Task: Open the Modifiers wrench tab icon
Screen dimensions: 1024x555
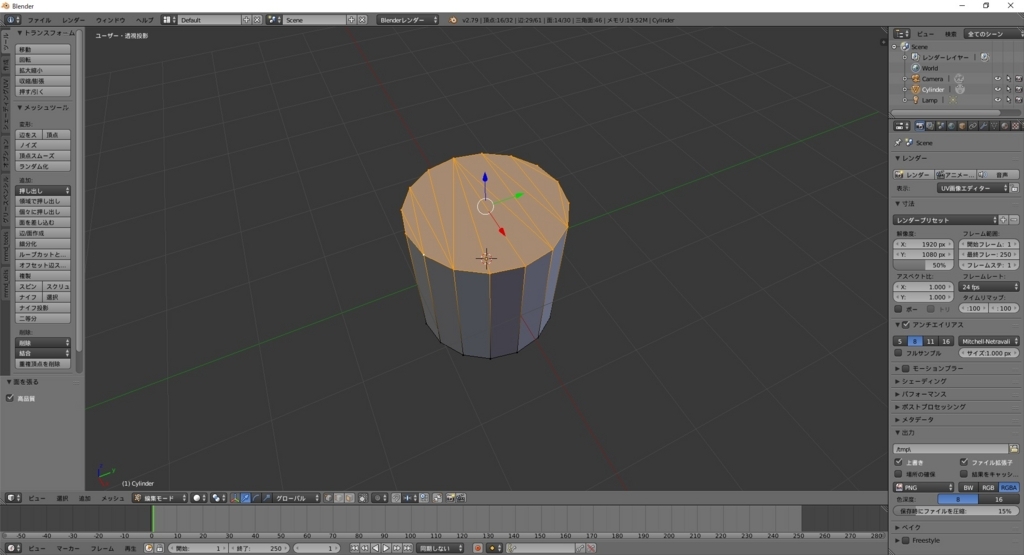Action: tap(984, 126)
